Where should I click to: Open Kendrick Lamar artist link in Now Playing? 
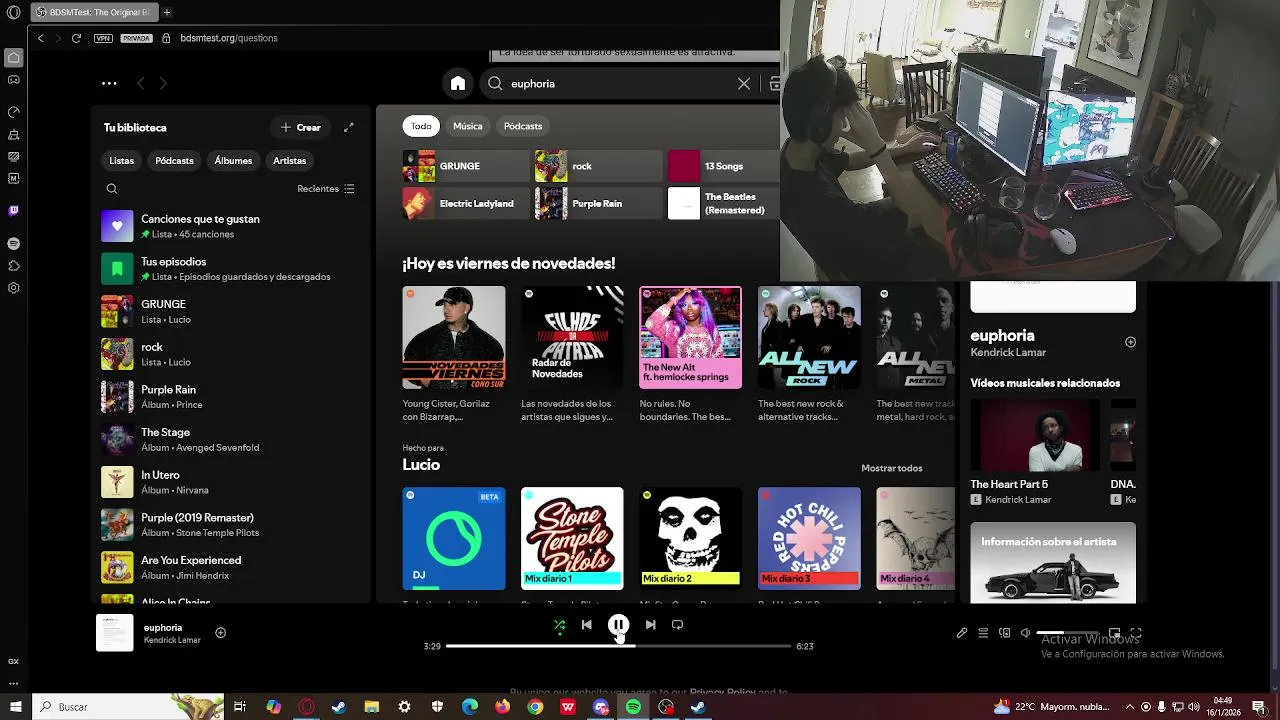coord(1008,353)
